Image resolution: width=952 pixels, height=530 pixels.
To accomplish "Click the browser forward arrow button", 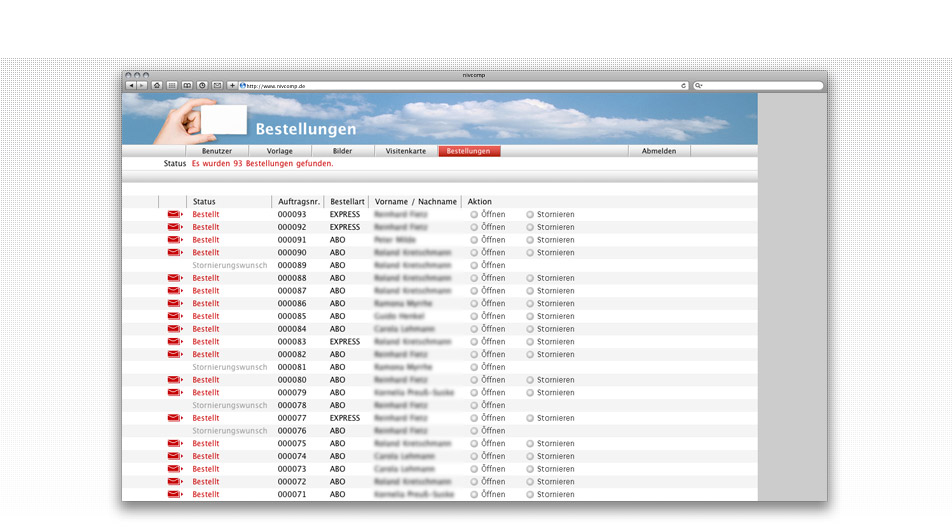I will coord(142,86).
